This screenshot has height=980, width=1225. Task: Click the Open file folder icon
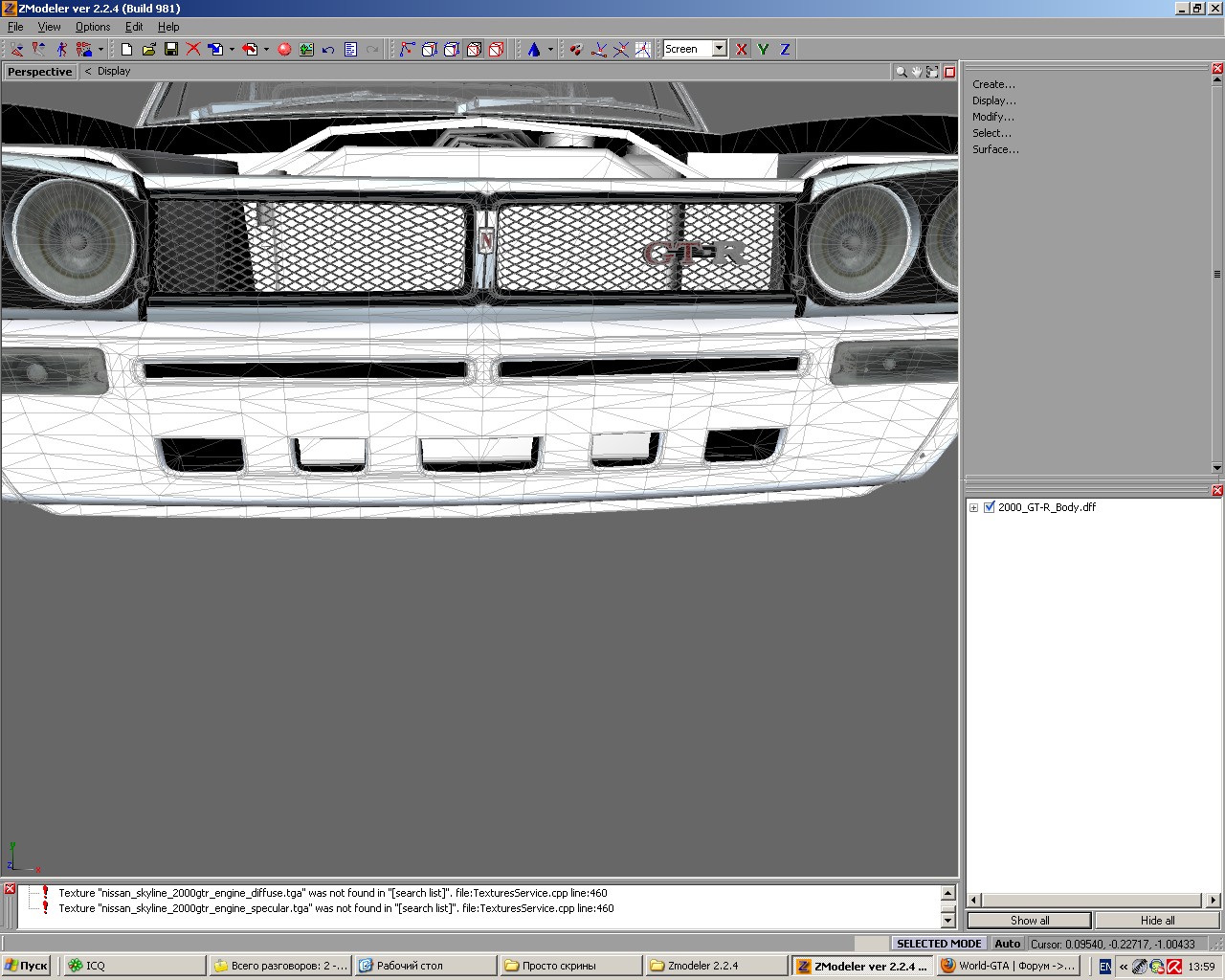[x=148, y=49]
